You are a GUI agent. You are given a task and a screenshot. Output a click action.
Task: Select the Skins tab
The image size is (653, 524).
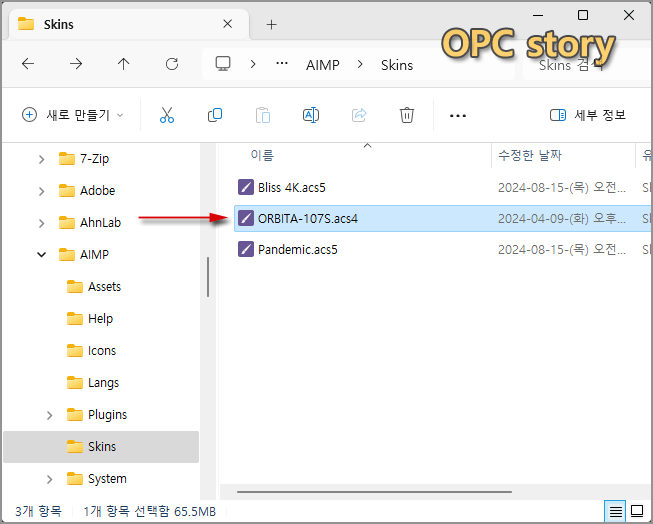(129, 24)
